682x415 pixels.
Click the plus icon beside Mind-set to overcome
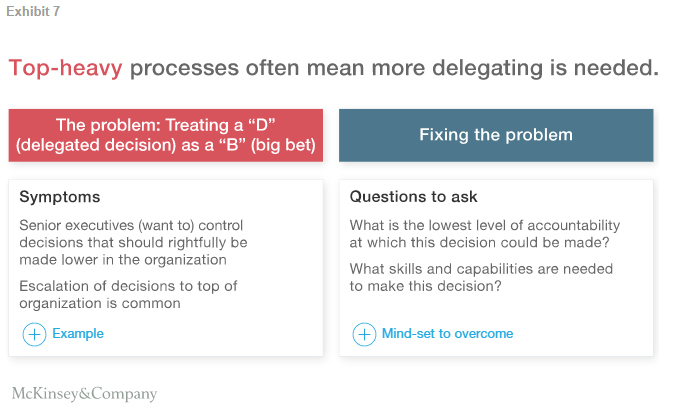(365, 334)
